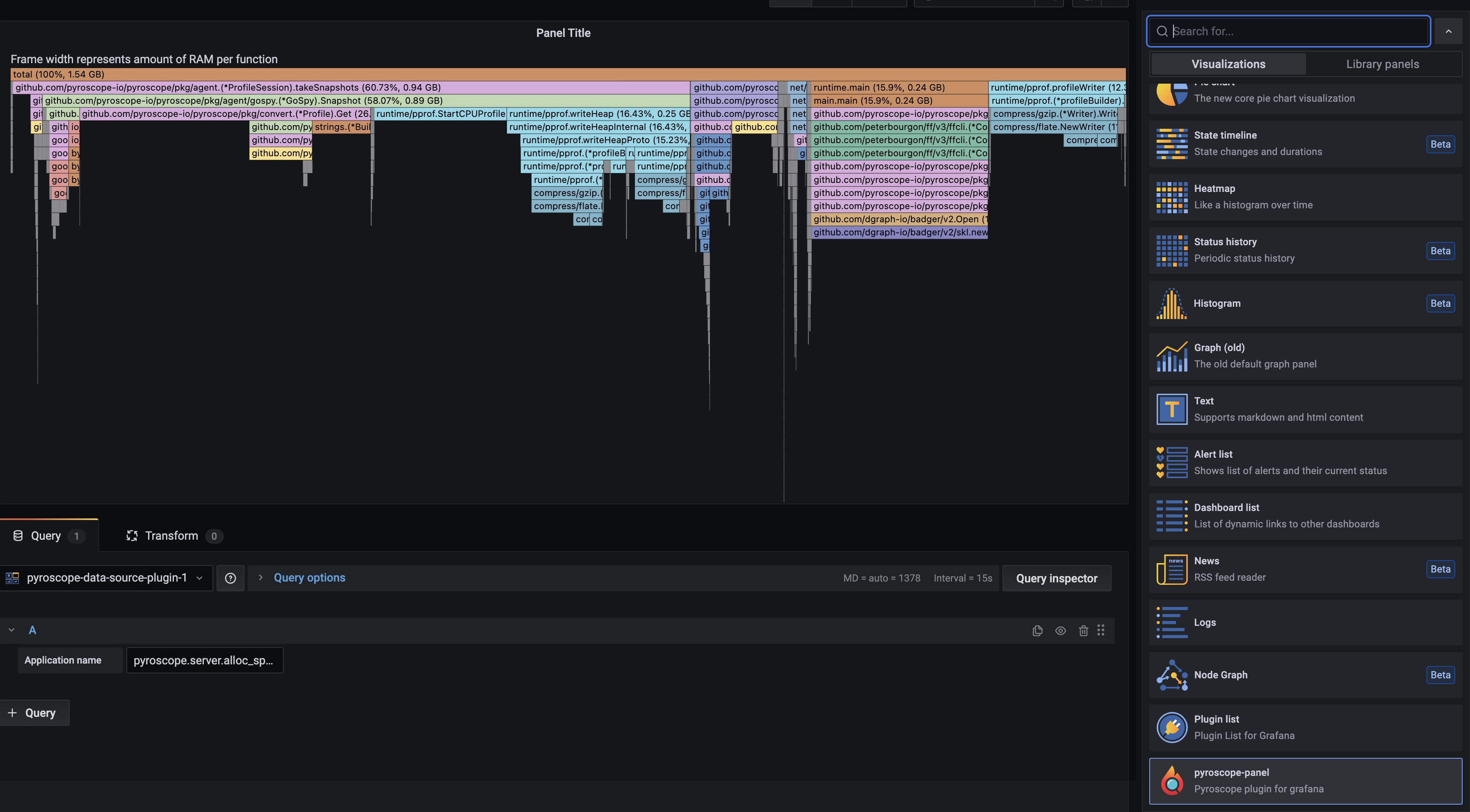1470x812 pixels.
Task: Switch to the Library panels tab
Action: tap(1382, 64)
